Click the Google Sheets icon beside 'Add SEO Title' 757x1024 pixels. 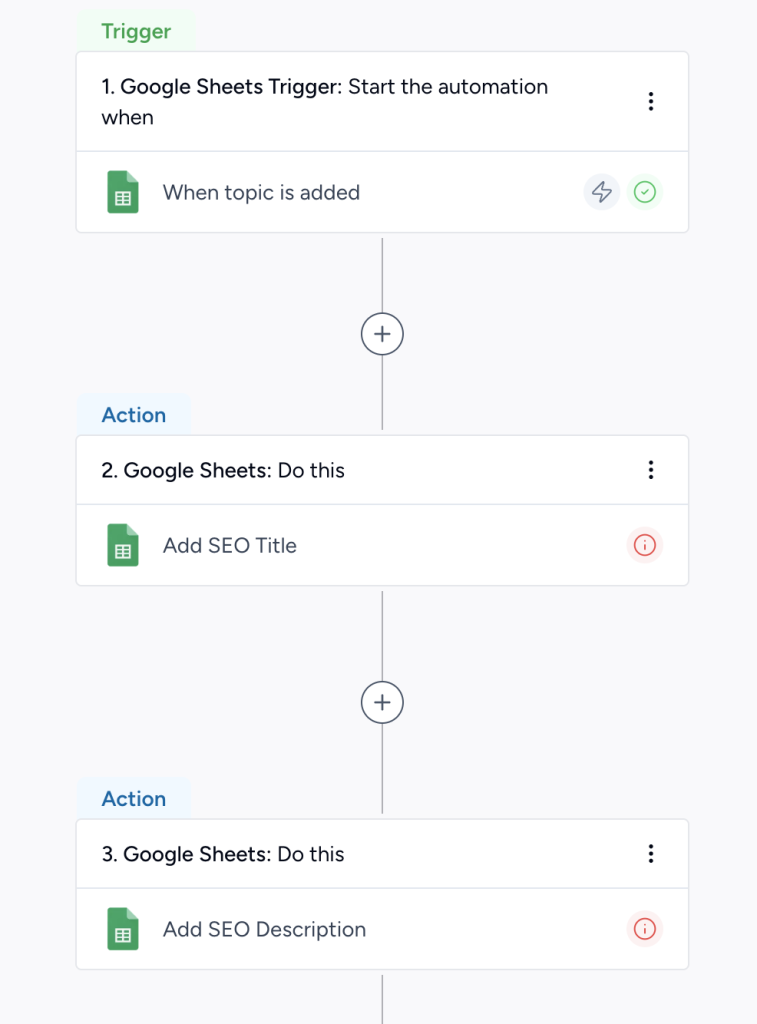pos(122,545)
